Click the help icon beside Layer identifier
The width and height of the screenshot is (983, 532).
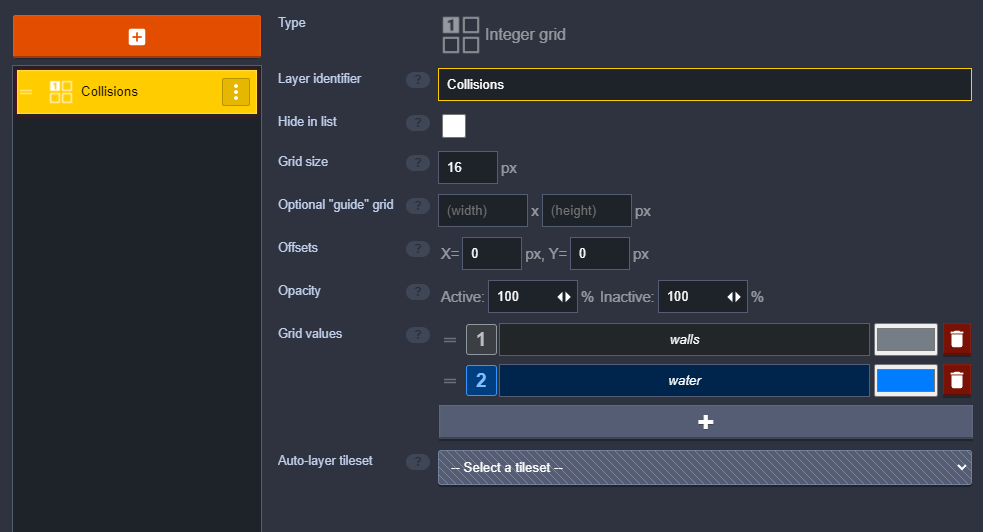tap(418, 80)
